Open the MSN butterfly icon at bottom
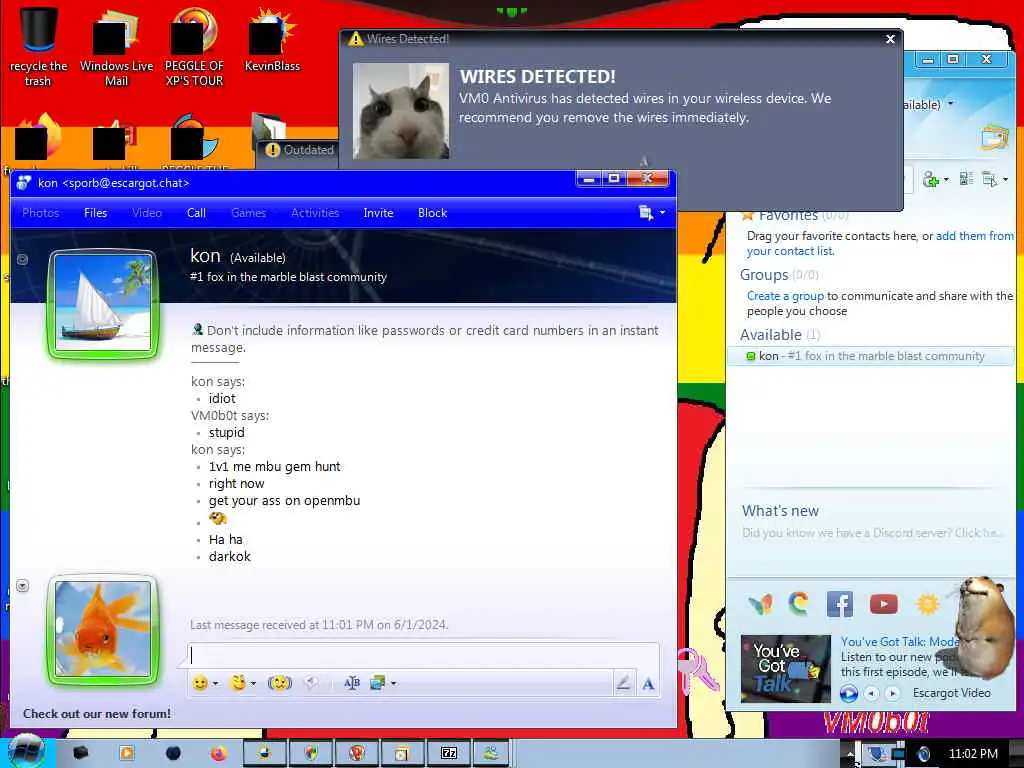Viewport: 1024px width, 768px height. click(x=760, y=604)
